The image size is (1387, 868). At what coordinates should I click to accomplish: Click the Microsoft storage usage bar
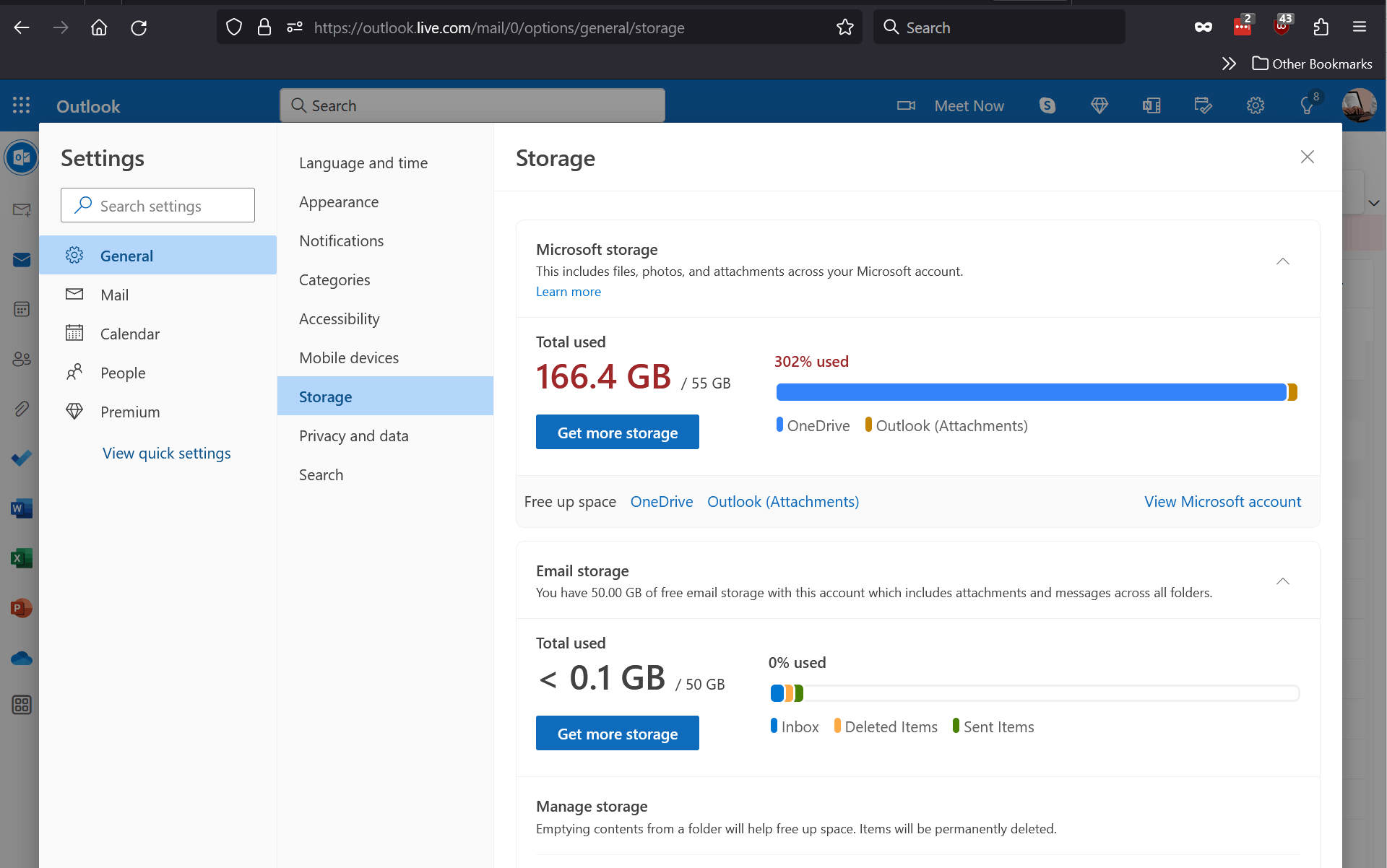coord(1033,392)
